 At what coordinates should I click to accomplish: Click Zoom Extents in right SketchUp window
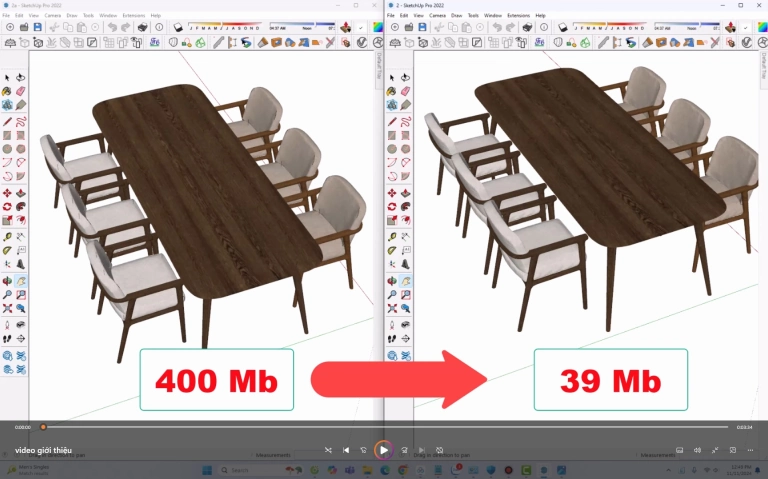pos(392,309)
